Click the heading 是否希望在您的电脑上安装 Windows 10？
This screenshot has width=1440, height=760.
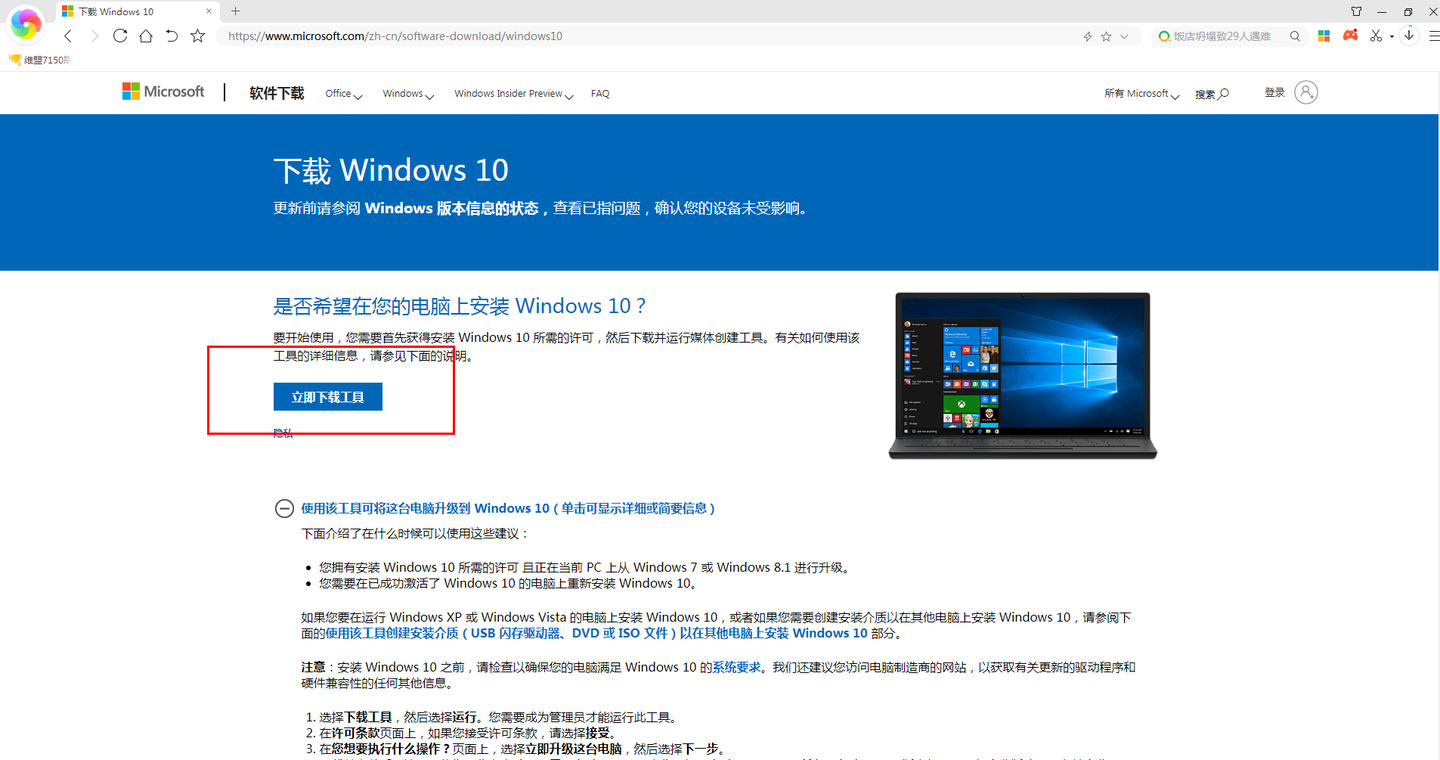click(x=460, y=306)
